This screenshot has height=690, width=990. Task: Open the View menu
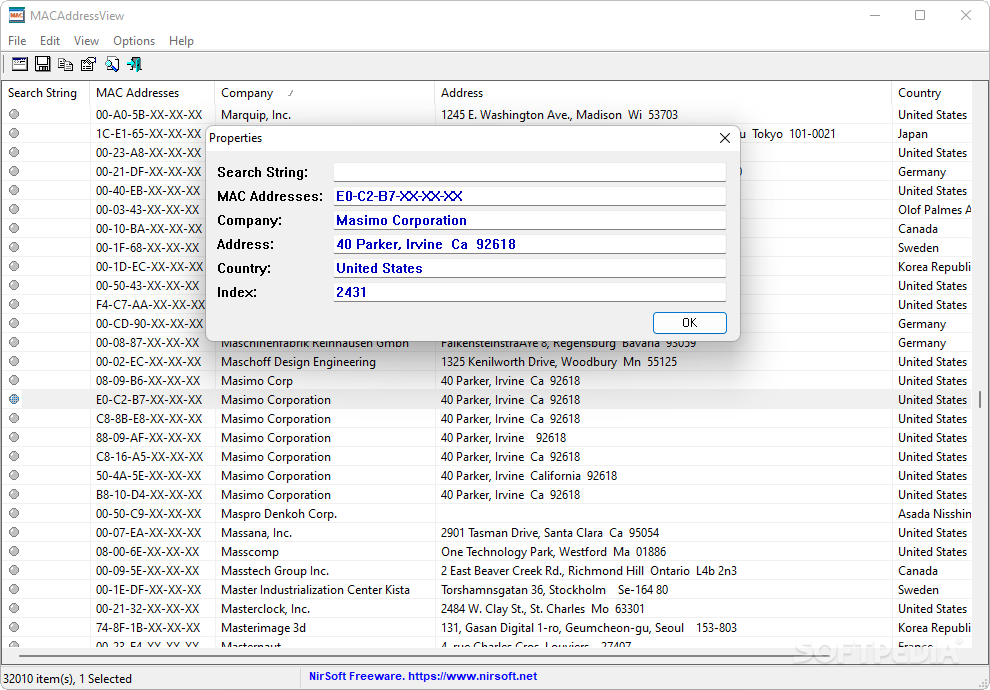pyautogui.click(x=86, y=40)
